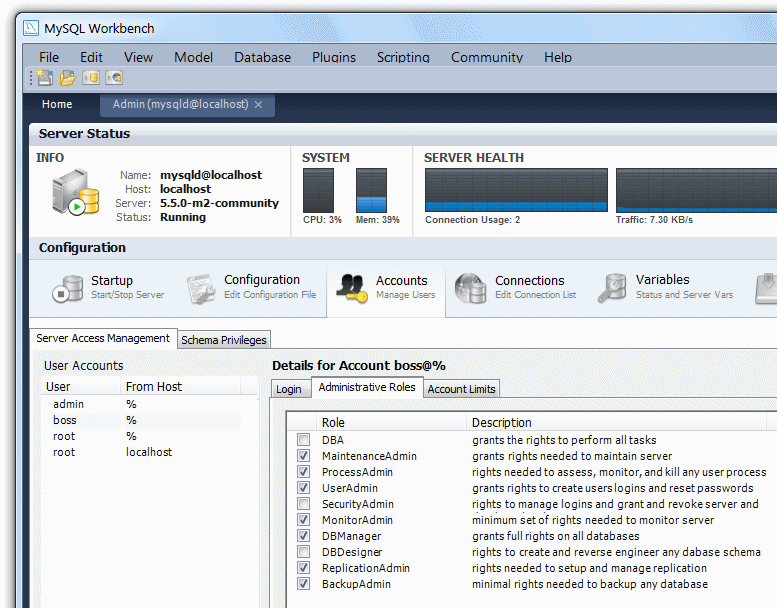Click the Manage Users label
The height and width of the screenshot is (608, 777).
click(x=405, y=295)
